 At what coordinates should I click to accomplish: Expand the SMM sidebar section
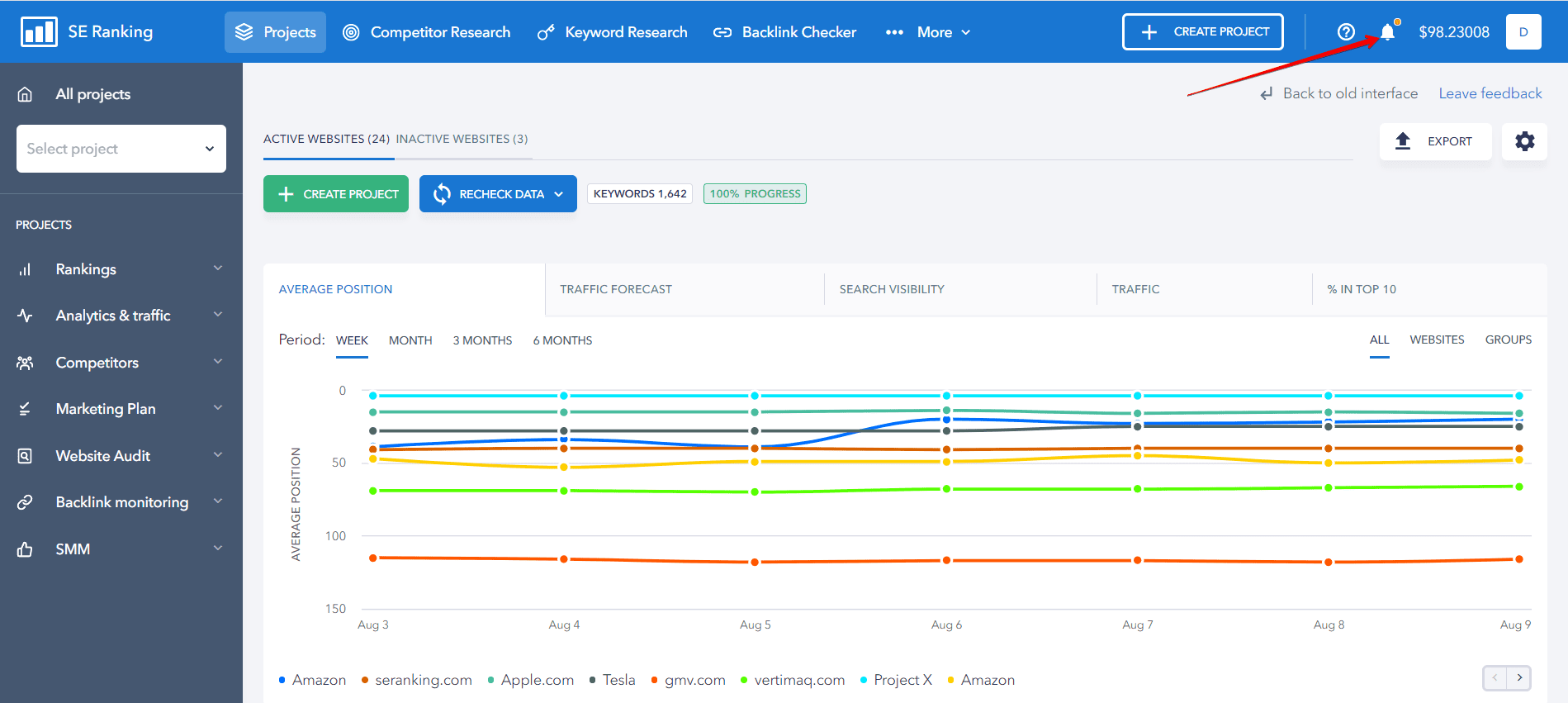(x=218, y=549)
